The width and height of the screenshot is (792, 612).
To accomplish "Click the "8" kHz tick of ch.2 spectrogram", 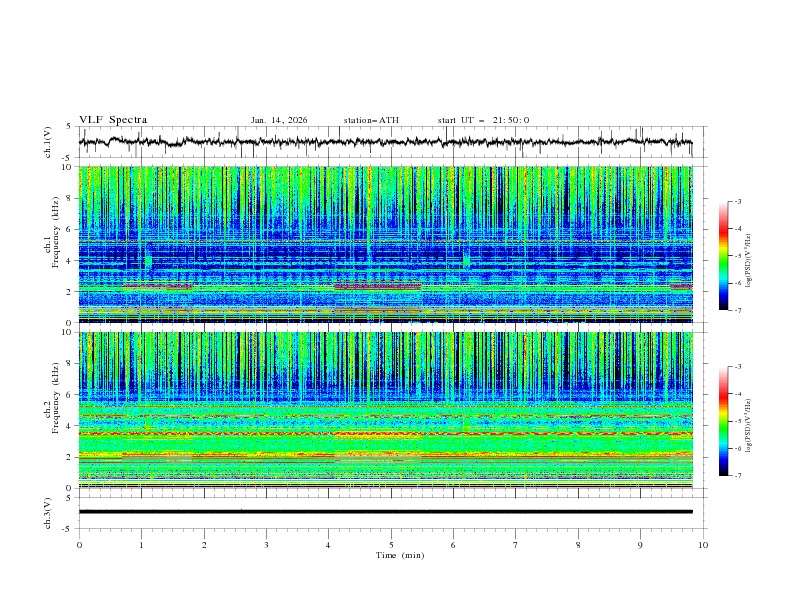I will (69, 364).
